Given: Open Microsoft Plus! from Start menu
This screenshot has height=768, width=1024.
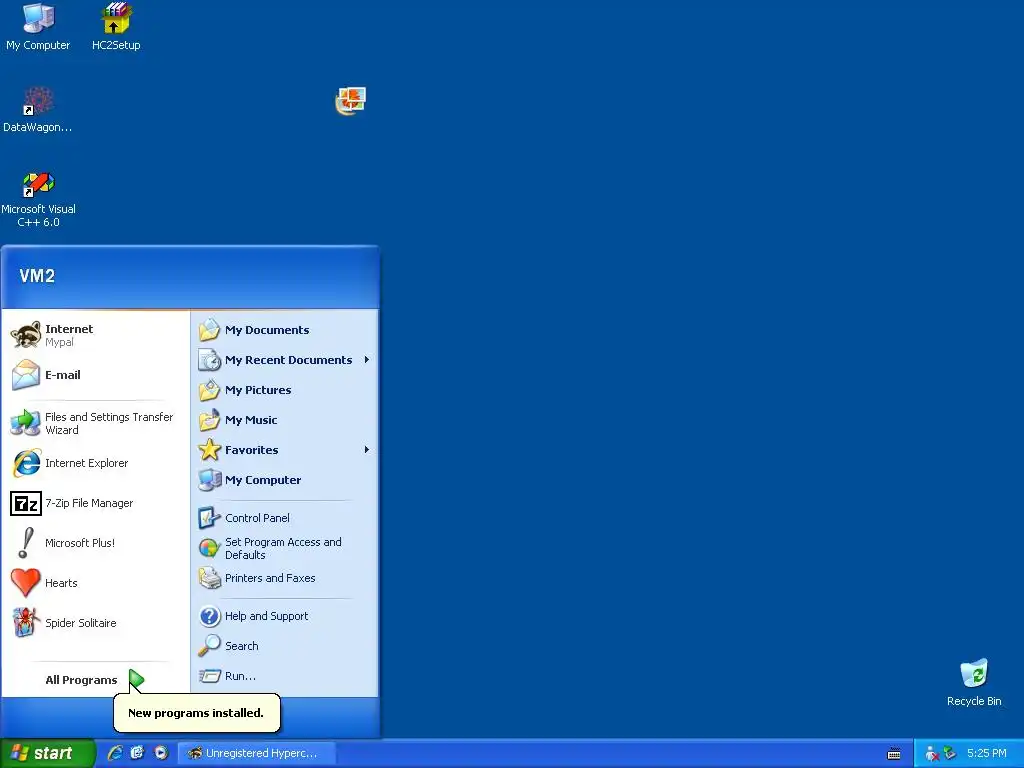Looking at the screenshot, I should pyautogui.click(x=95, y=543).
